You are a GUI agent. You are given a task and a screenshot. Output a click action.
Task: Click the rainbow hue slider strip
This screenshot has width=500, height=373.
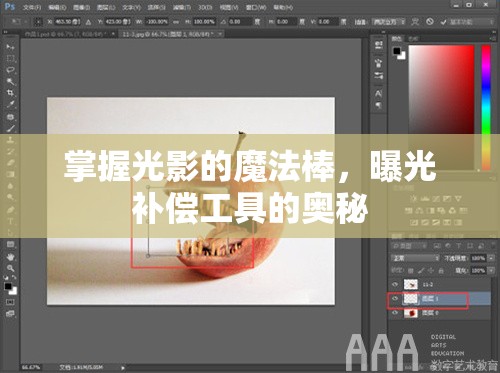pyautogui.click(x=486, y=107)
